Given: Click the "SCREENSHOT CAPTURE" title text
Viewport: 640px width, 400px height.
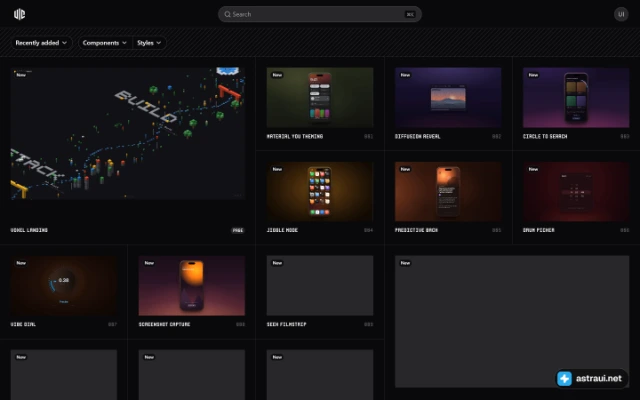Looking at the screenshot, I should click(x=164, y=324).
